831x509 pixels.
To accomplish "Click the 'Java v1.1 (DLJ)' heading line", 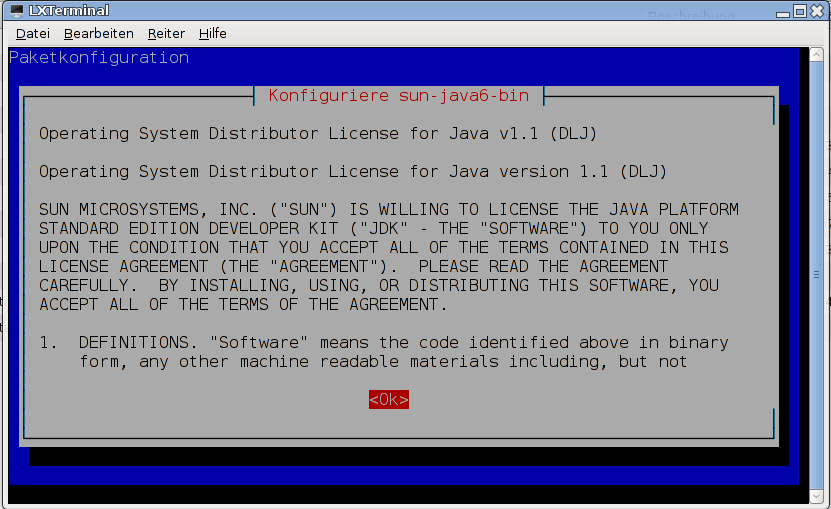I will point(318,134).
